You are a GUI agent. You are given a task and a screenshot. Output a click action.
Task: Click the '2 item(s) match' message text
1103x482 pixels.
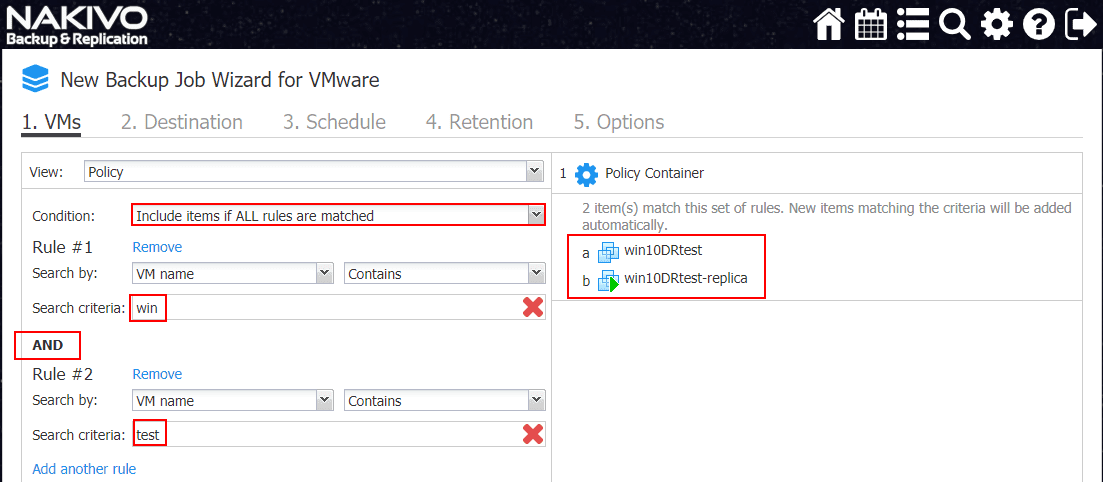tap(827, 217)
